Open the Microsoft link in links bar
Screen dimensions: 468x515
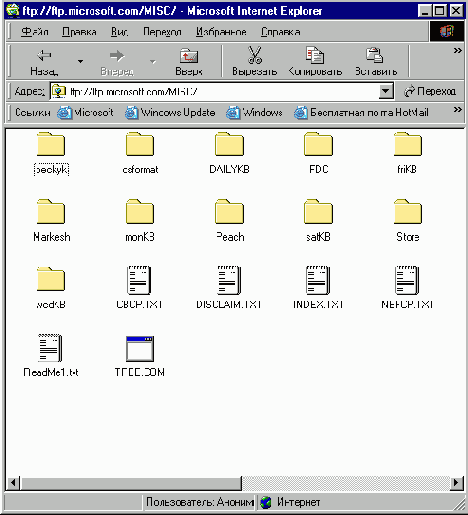[85, 113]
